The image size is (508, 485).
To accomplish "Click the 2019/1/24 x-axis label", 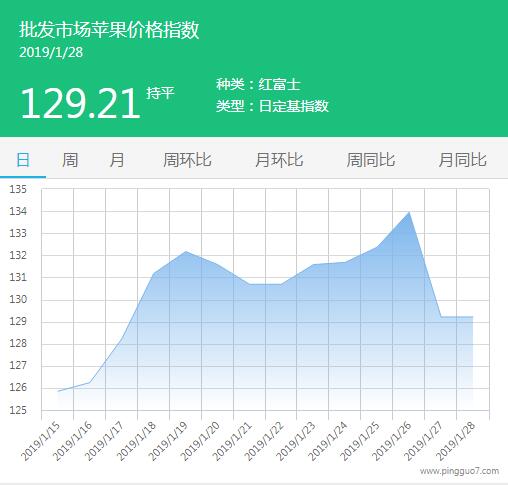I will click(x=328, y=441).
